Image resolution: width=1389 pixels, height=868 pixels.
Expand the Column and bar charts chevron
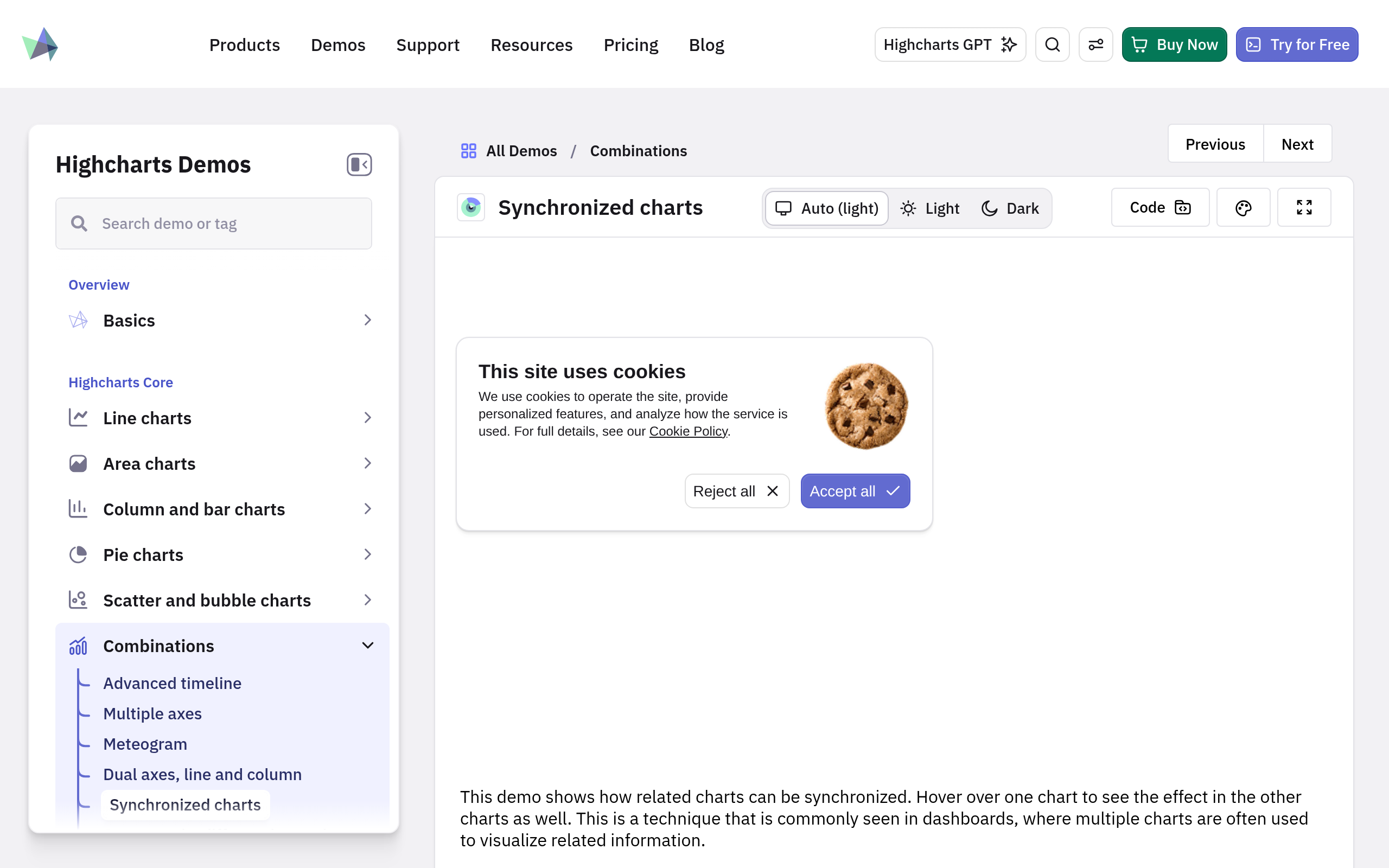368,509
